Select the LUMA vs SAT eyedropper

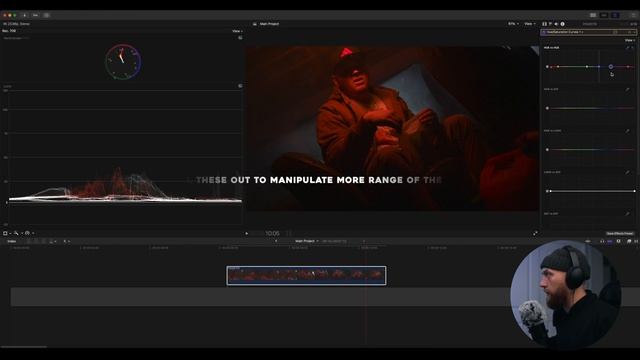(x=628, y=172)
